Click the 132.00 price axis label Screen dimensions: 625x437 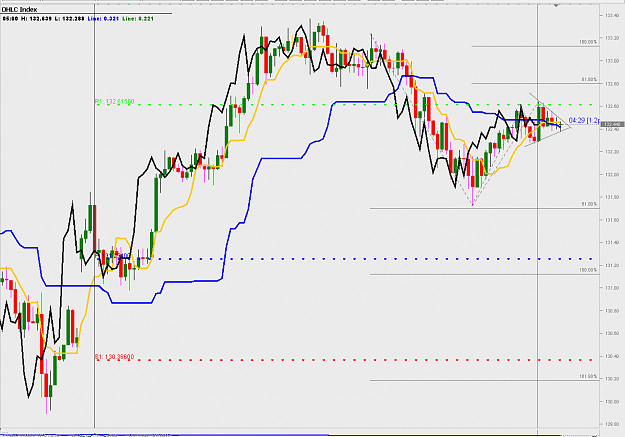point(612,175)
